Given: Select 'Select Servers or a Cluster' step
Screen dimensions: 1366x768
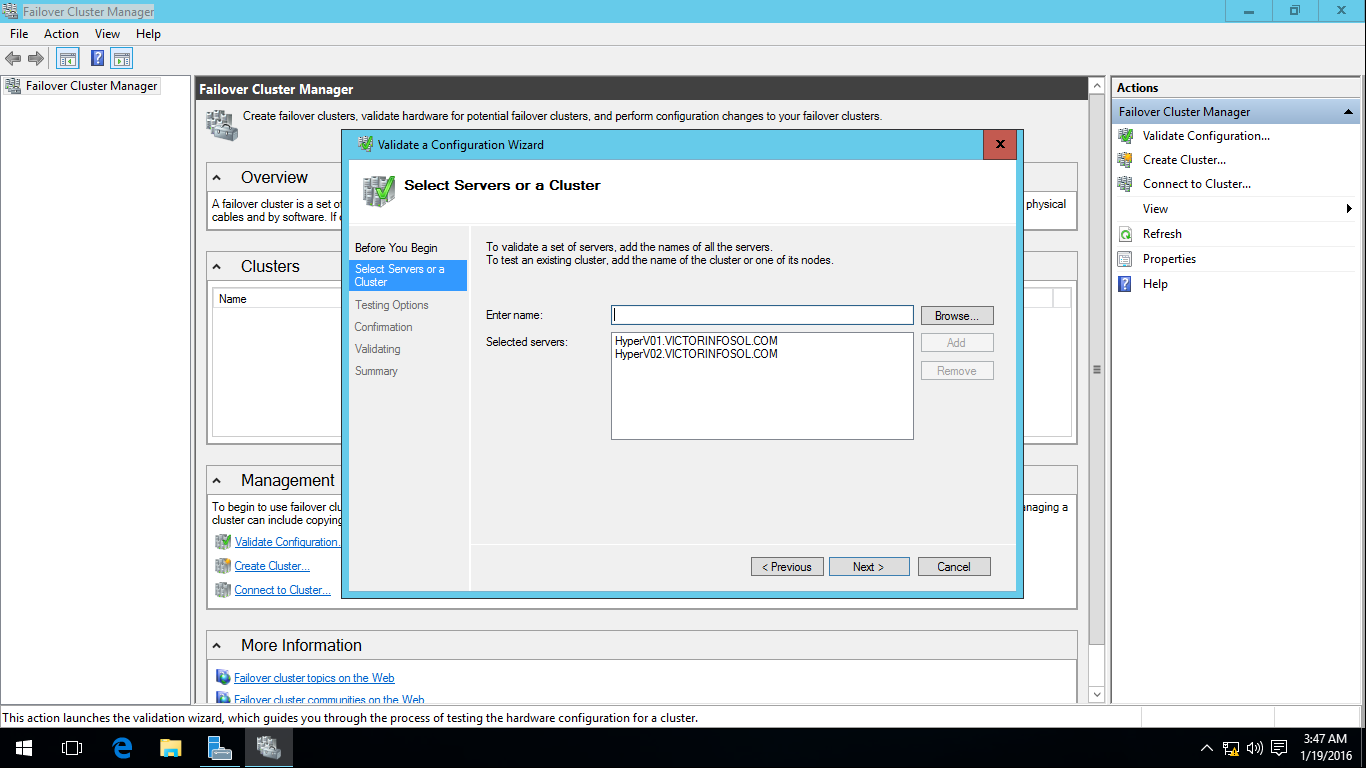Looking at the screenshot, I should [408, 275].
